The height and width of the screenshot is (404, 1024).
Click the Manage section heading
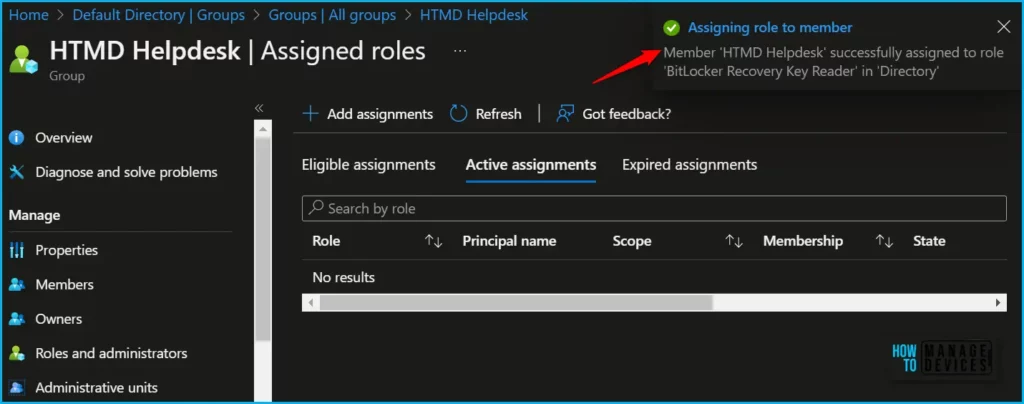[35, 215]
